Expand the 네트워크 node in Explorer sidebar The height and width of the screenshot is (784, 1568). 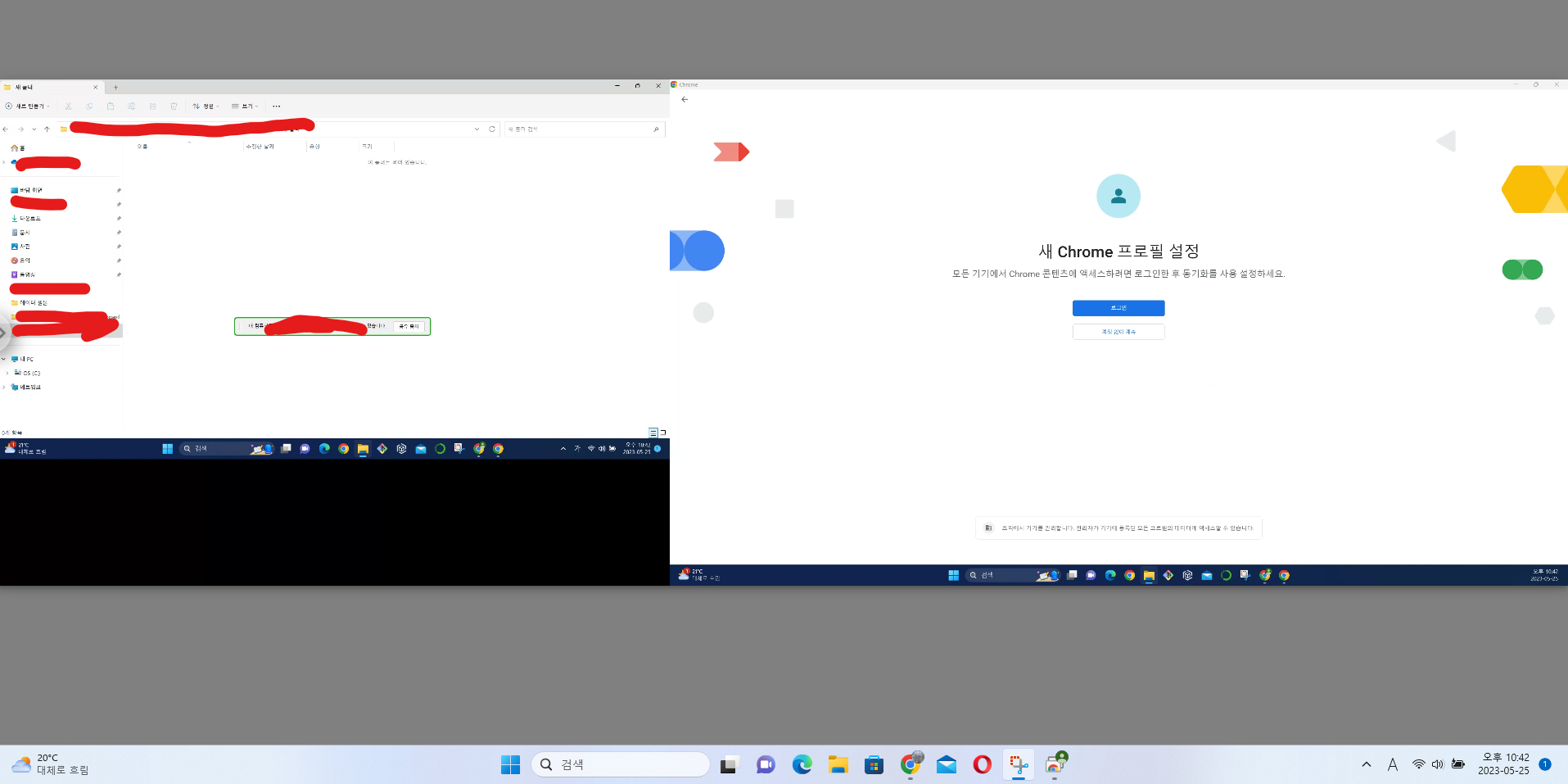click(4, 387)
